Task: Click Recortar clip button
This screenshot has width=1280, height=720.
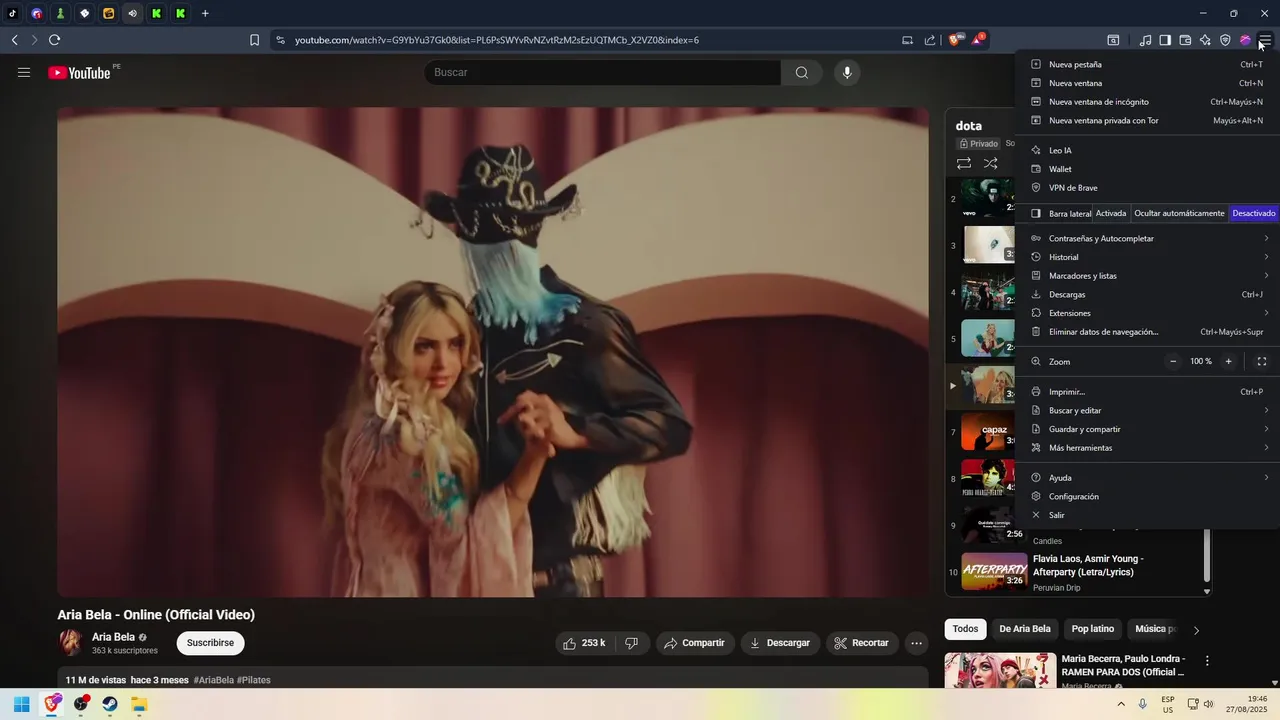Action: [x=862, y=643]
